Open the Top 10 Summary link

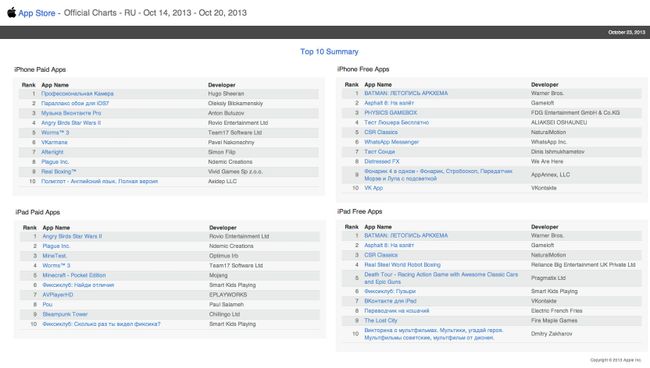(329, 51)
